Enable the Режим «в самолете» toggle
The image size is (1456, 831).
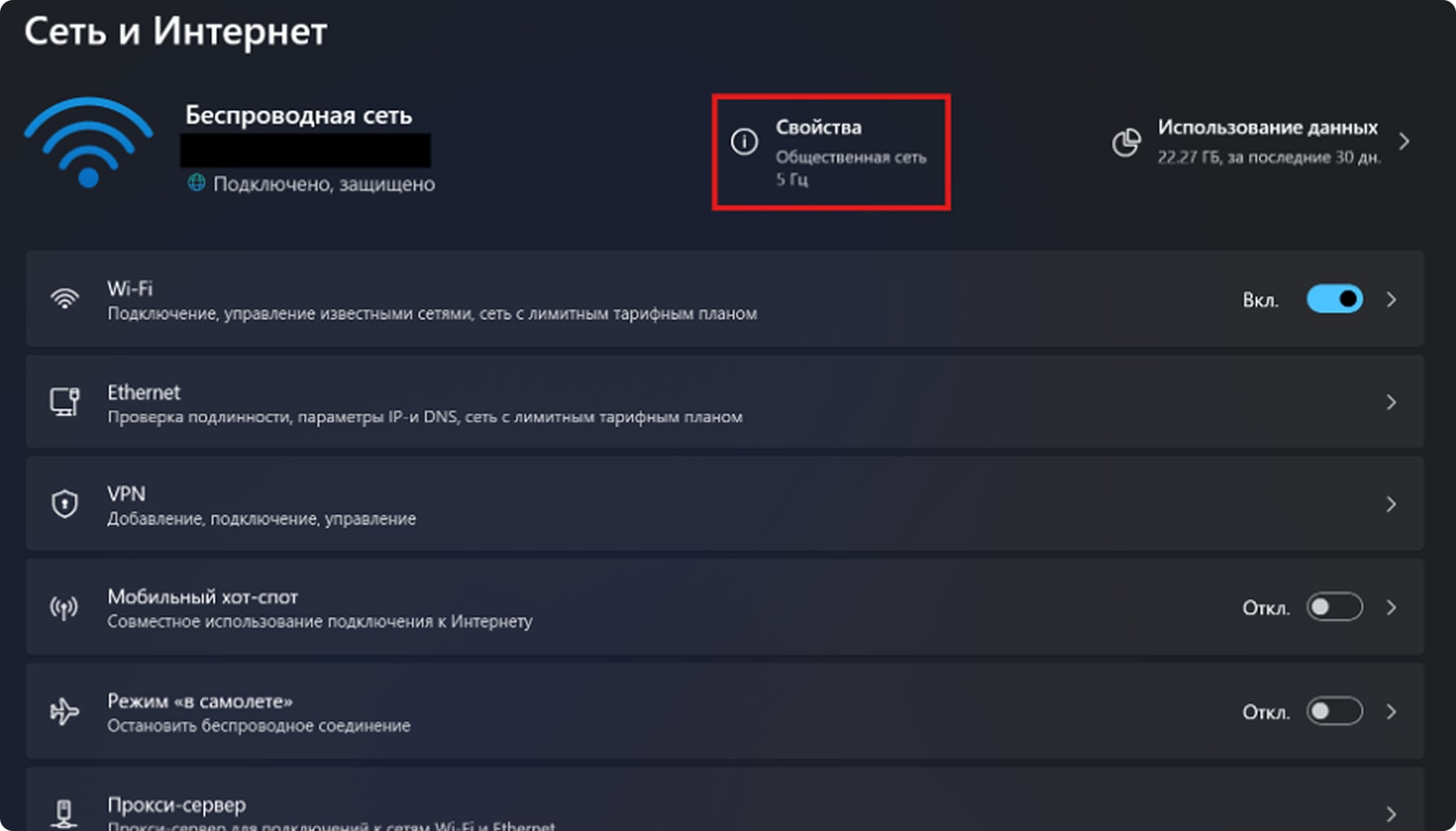pyautogui.click(x=1334, y=711)
